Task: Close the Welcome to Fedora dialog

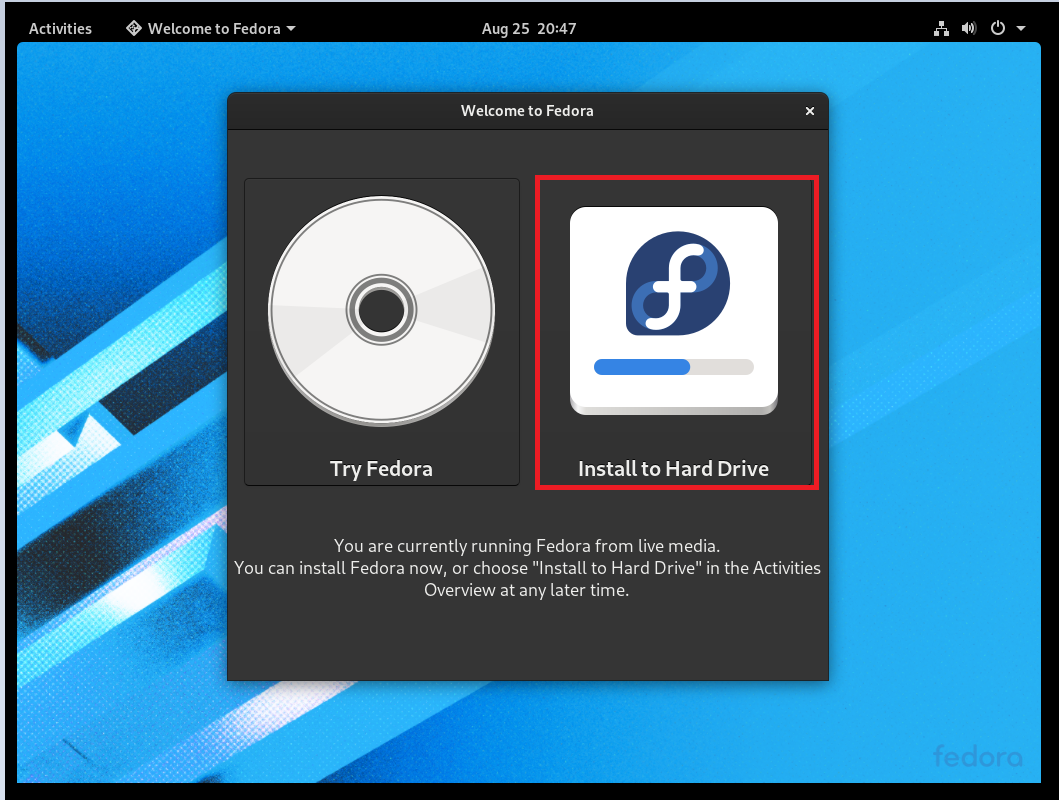Action: [810, 111]
